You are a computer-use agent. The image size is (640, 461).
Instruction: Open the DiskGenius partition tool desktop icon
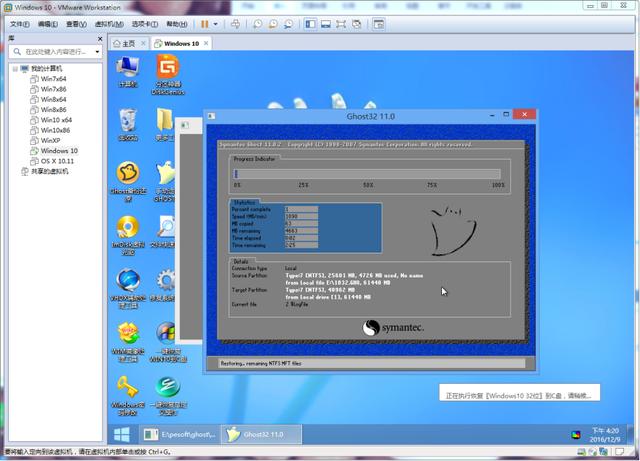point(168,75)
